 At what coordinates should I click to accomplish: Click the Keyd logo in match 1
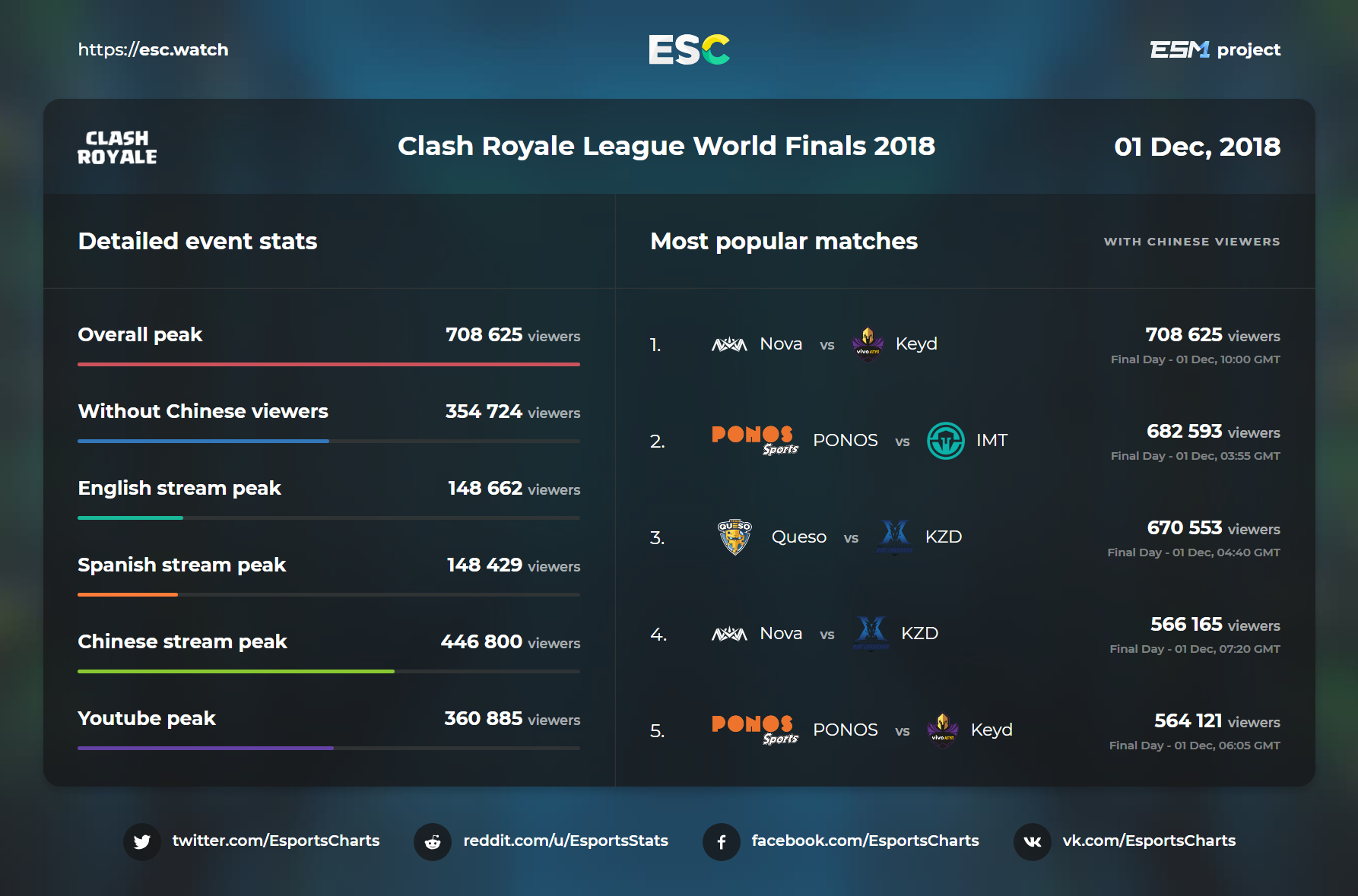(868, 344)
